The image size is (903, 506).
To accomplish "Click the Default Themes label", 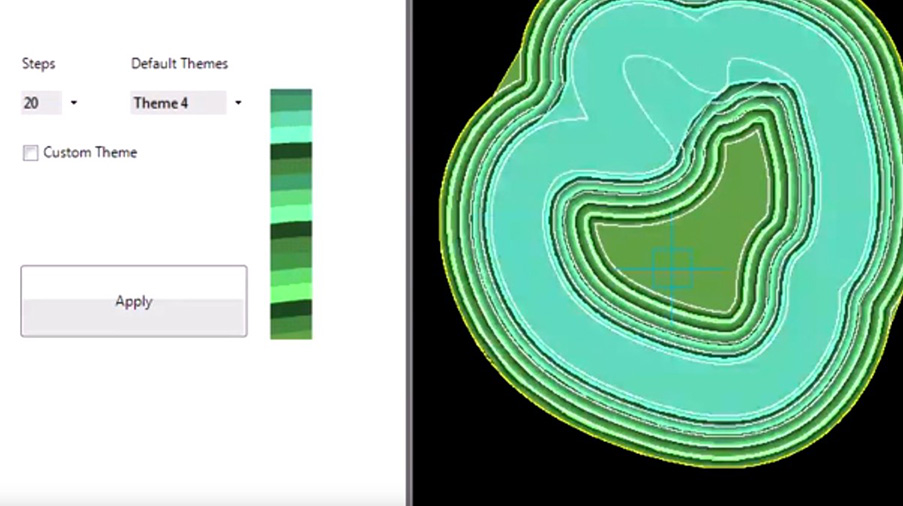I will pyautogui.click(x=180, y=64).
